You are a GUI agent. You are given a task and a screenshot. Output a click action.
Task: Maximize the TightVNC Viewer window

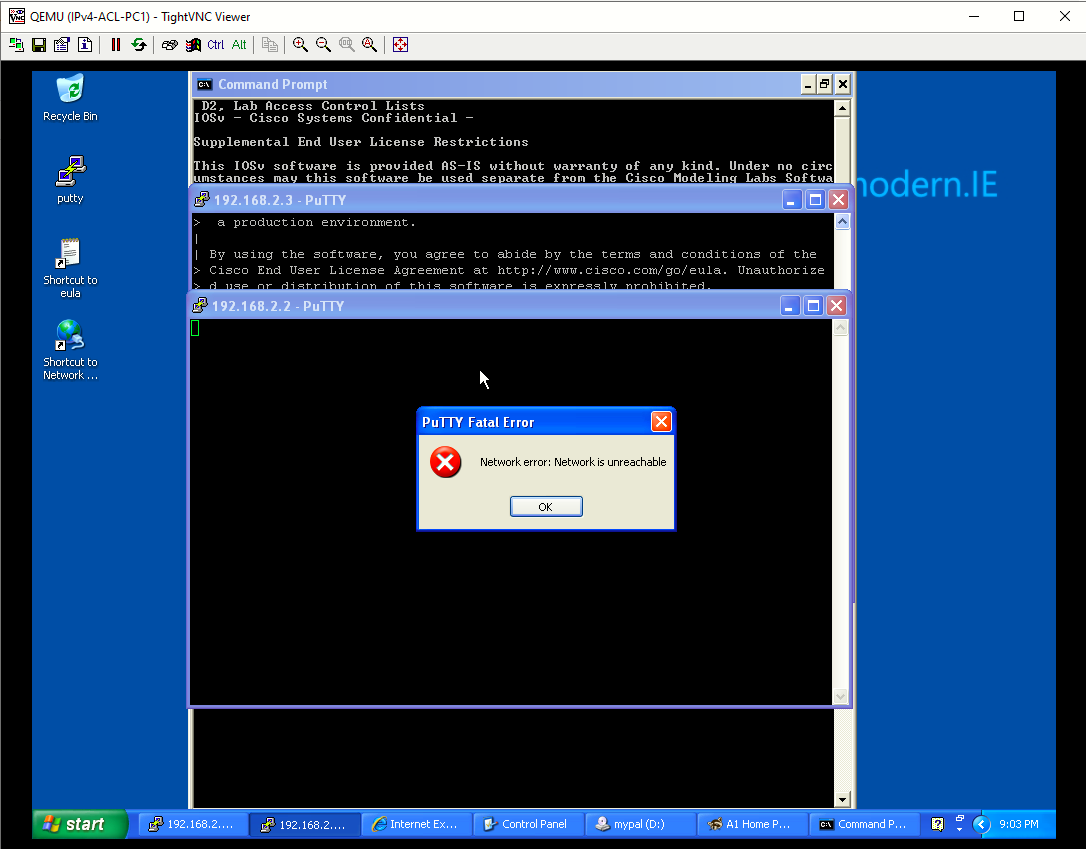(x=1019, y=16)
